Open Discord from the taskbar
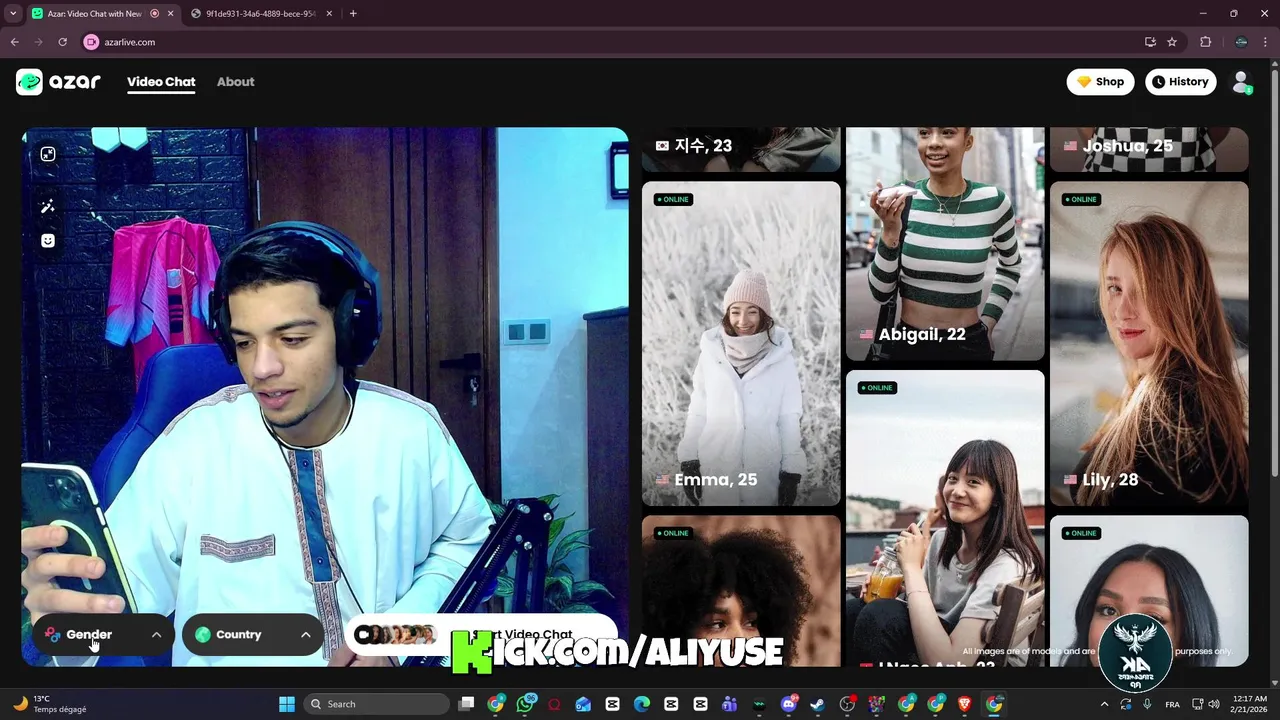The width and height of the screenshot is (1280, 720). point(789,704)
